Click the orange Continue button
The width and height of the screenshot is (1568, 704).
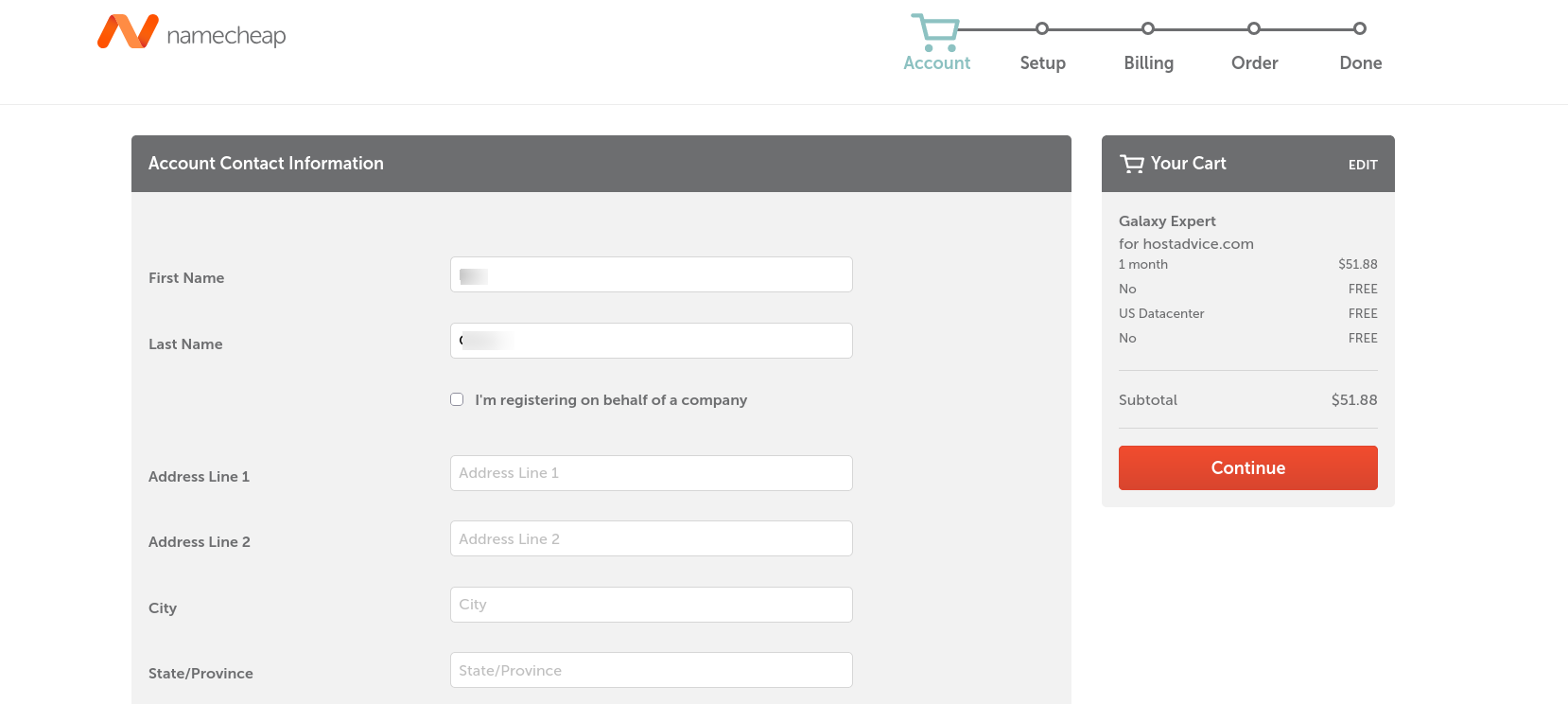(x=1247, y=467)
